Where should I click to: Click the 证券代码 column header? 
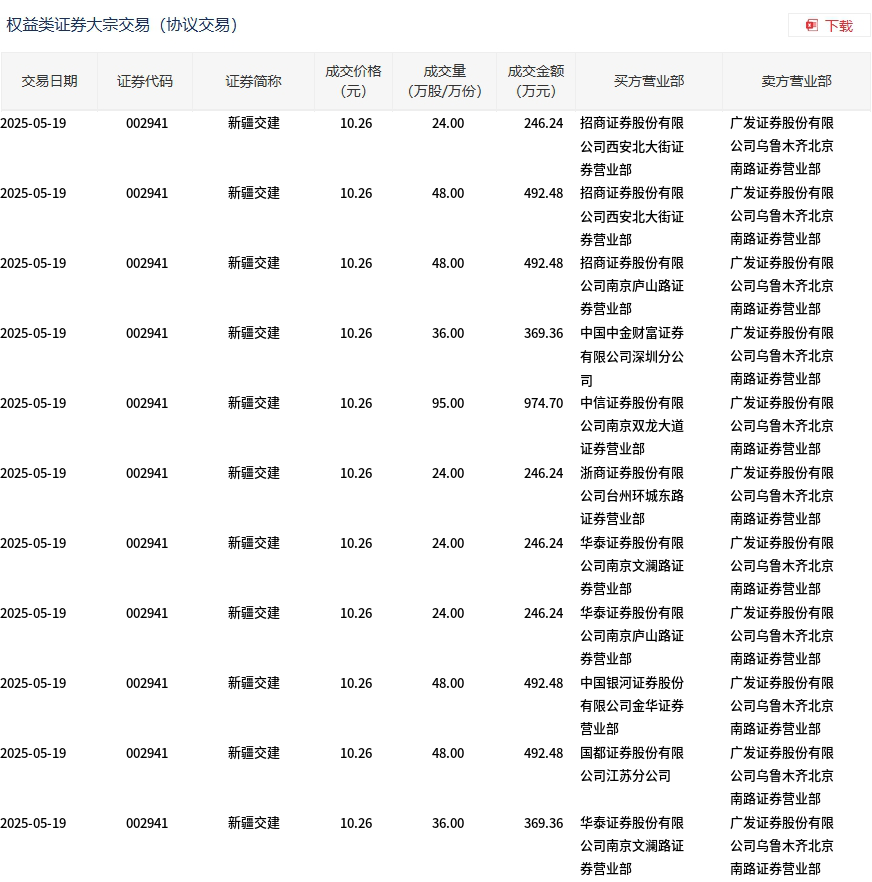pyautogui.click(x=145, y=81)
